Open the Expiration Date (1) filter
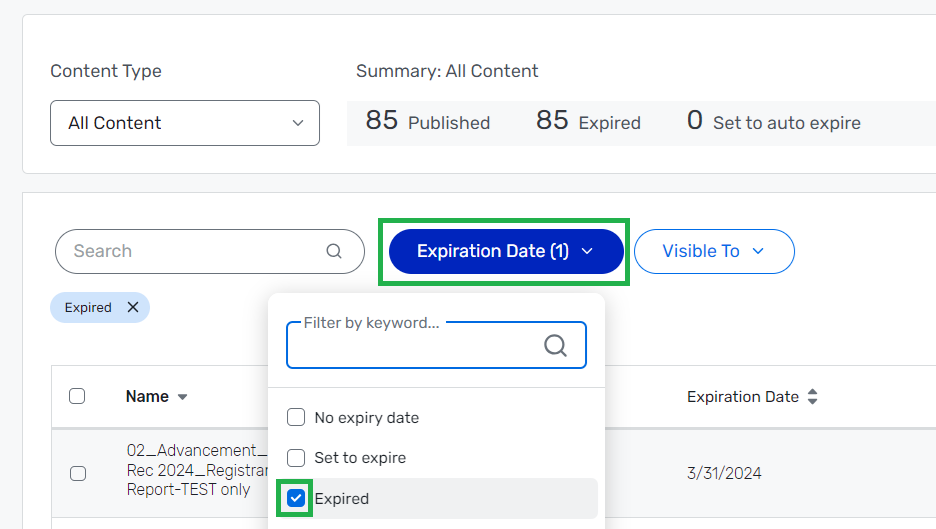This screenshot has width=936, height=529. click(506, 251)
